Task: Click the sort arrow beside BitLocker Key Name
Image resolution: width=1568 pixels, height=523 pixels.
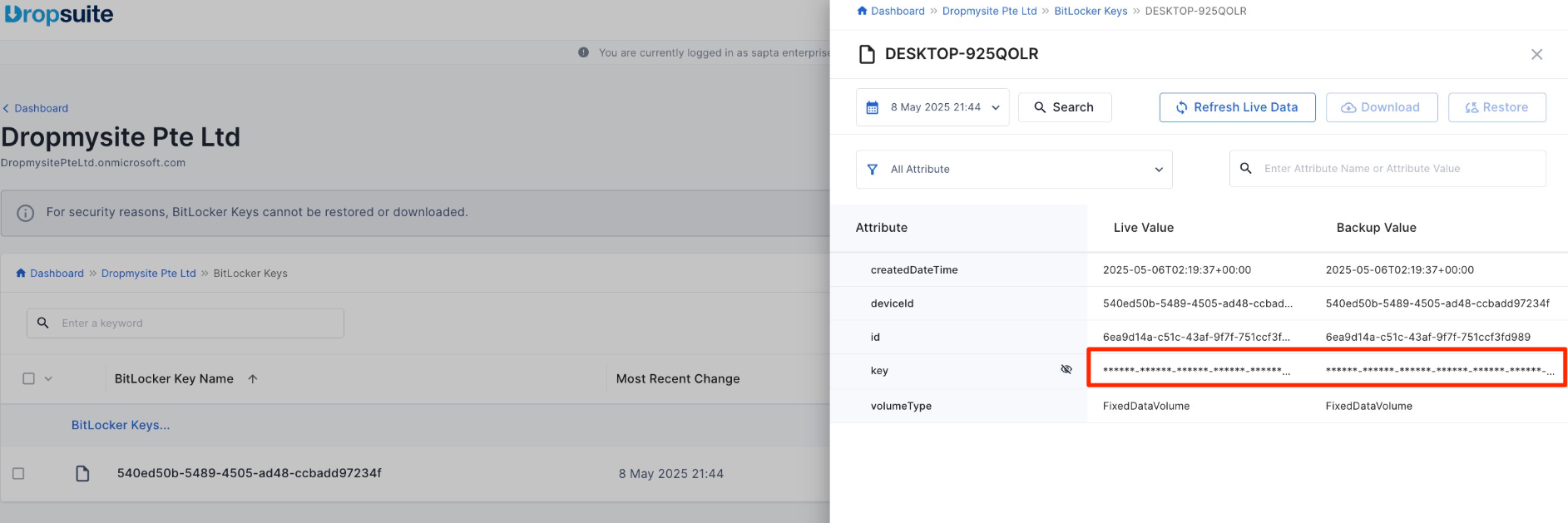Action: 253,378
